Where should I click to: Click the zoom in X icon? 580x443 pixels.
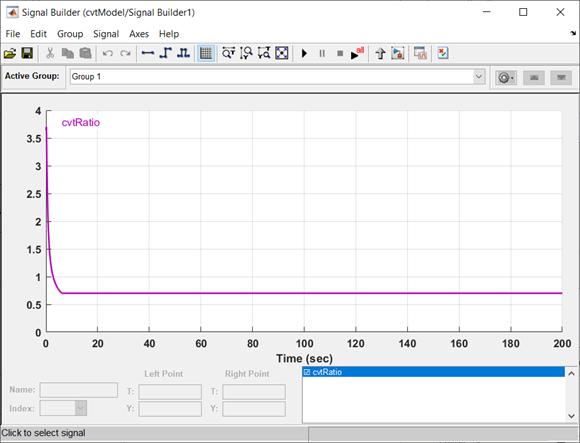pyautogui.click(x=228, y=54)
